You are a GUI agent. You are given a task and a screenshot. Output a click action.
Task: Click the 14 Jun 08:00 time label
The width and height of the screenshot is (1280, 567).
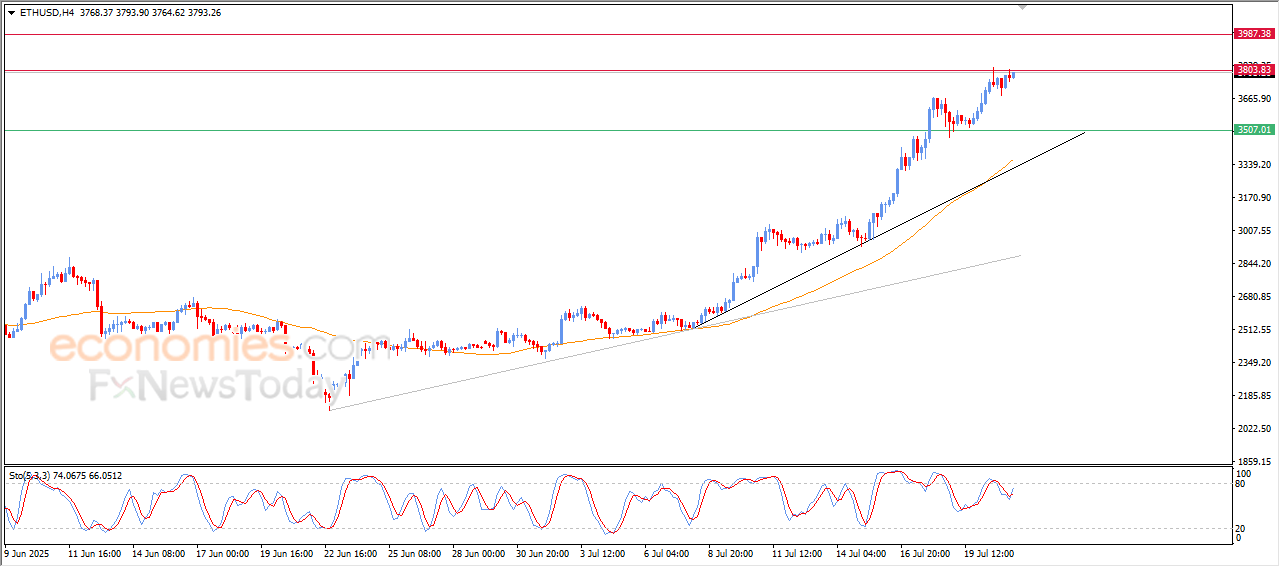click(159, 552)
